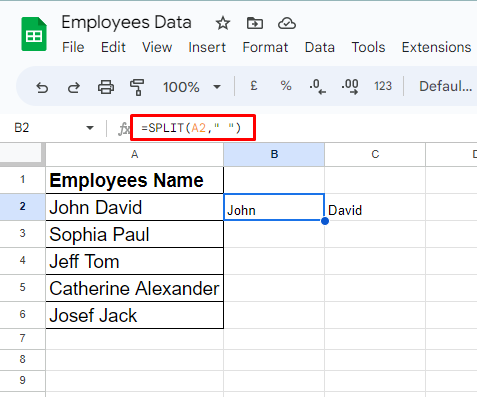Apply the currency format £ button
The width and height of the screenshot is (477, 397).
[x=254, y=86]
